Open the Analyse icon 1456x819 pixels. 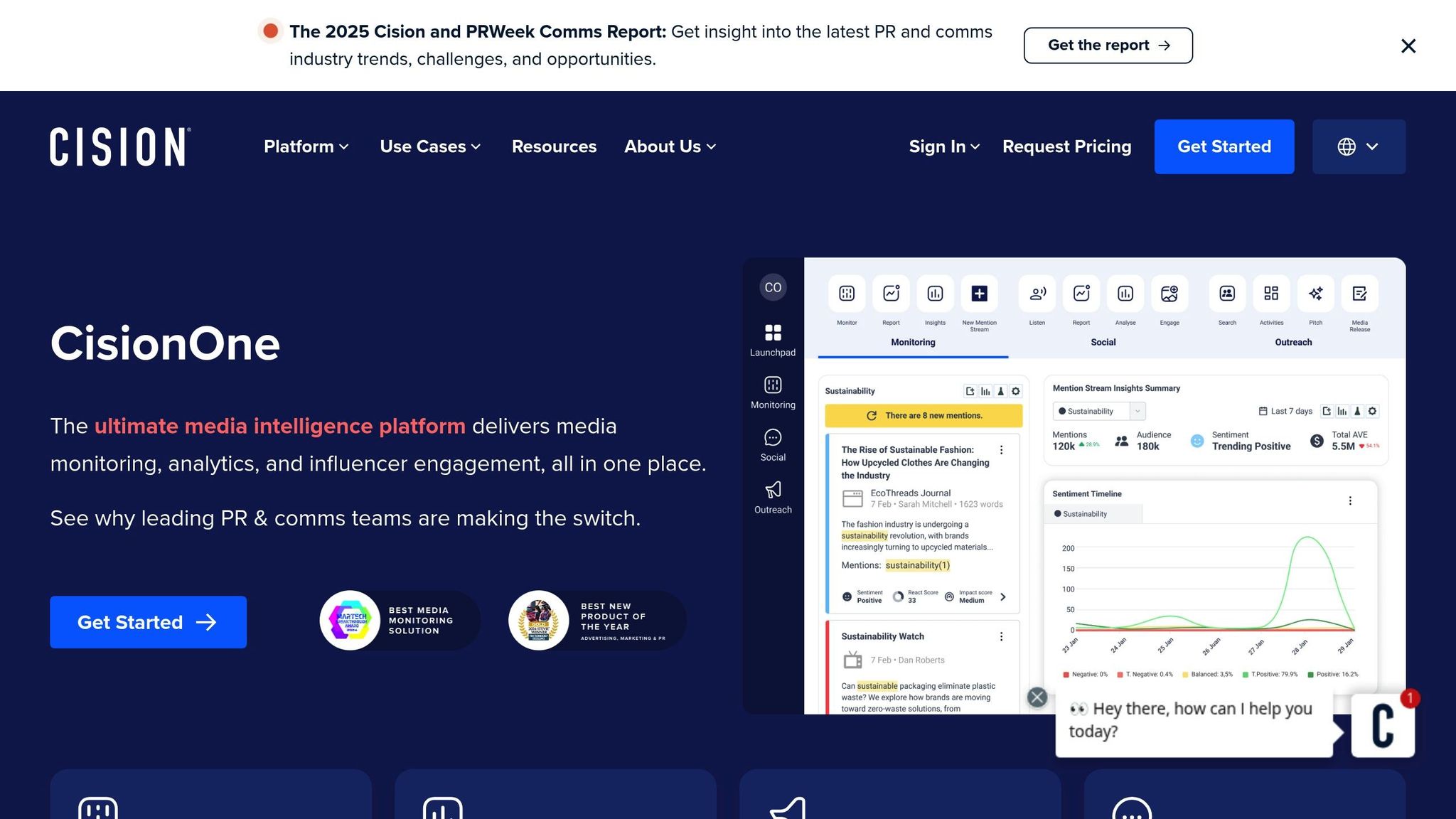(x=1125, y=294)
